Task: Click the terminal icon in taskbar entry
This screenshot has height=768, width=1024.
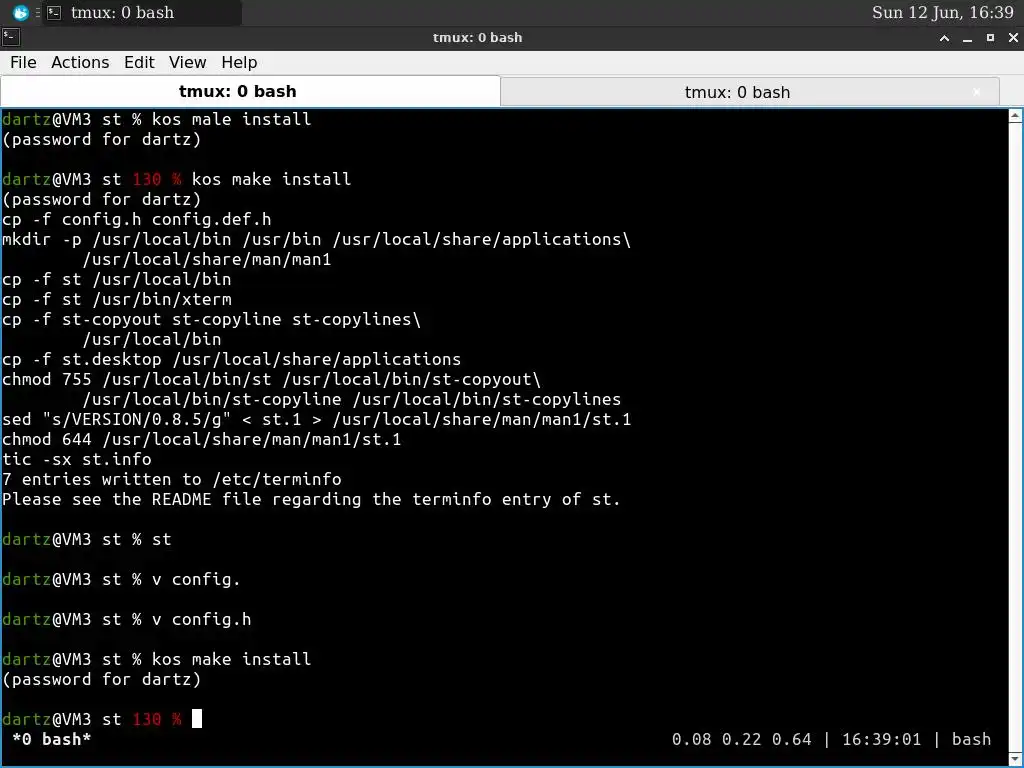Action: tap(54, 12)
